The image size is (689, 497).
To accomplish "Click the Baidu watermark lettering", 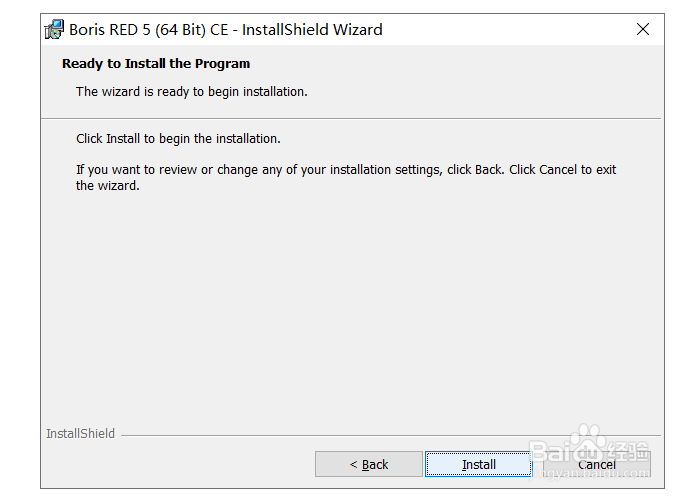I will [567, 451].
